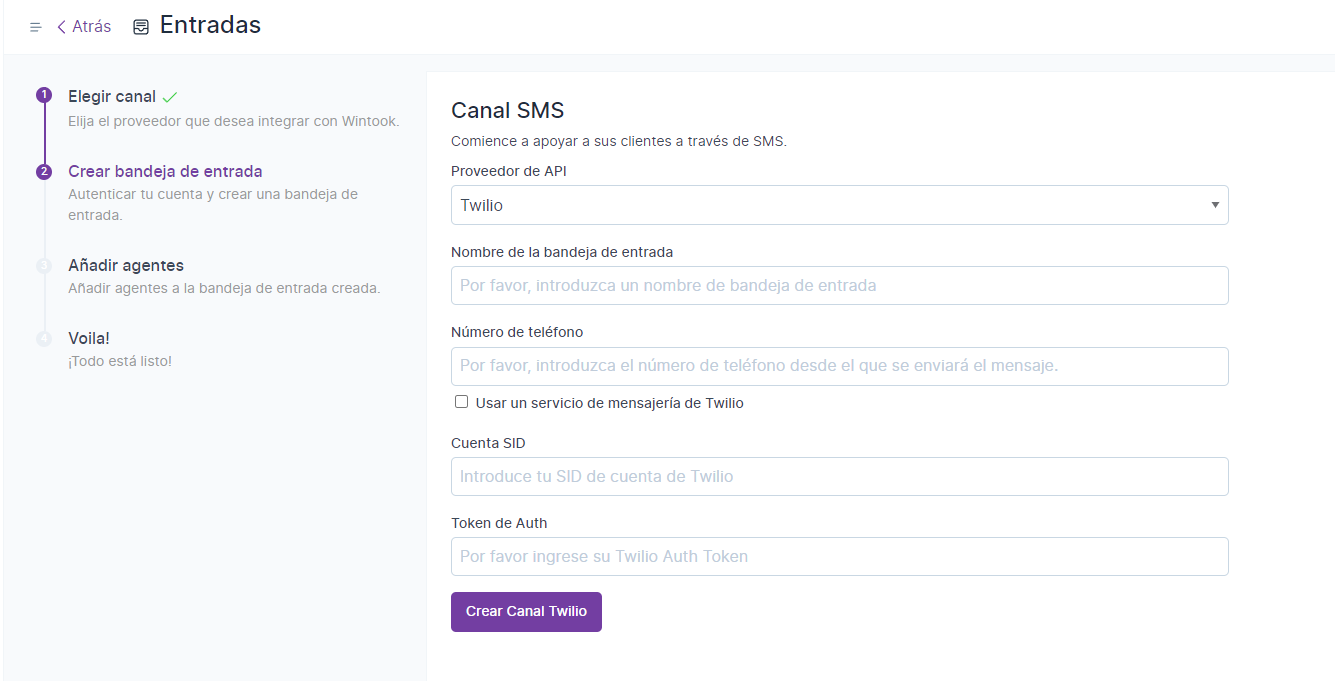Click the Token de Auth input field
The width and height of the screenshot is (1335, 681).
pos(839,556)
